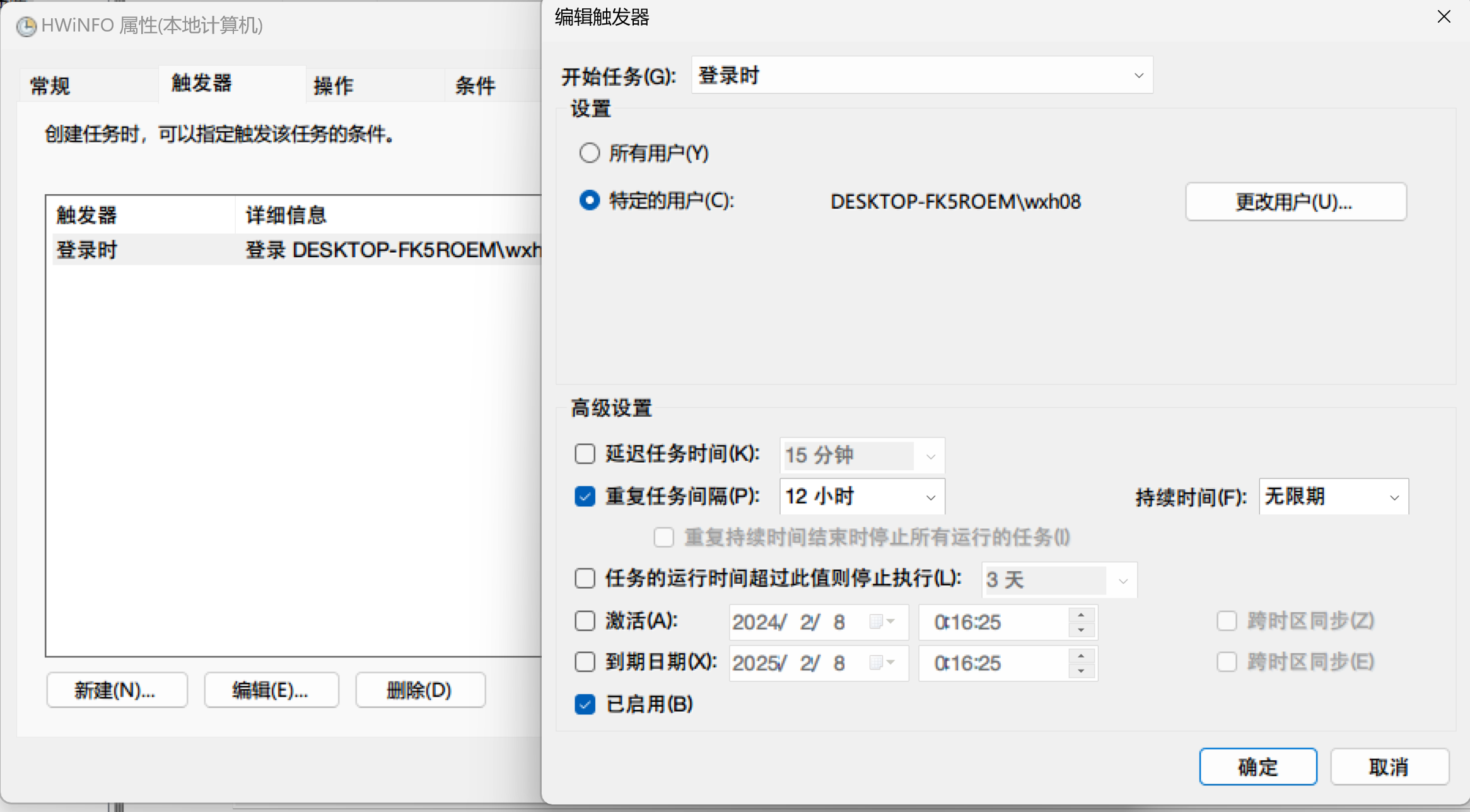The width and height of the screenshot is (1470, 812).
Task: Click the 更改用户(U) button
Action: point(1296,201)
